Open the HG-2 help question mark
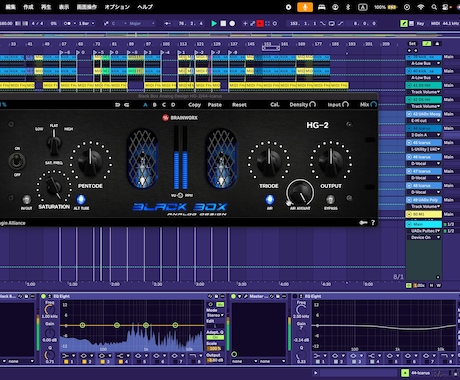The height and width of the screenshot is (380, 460). pos(373,222)
